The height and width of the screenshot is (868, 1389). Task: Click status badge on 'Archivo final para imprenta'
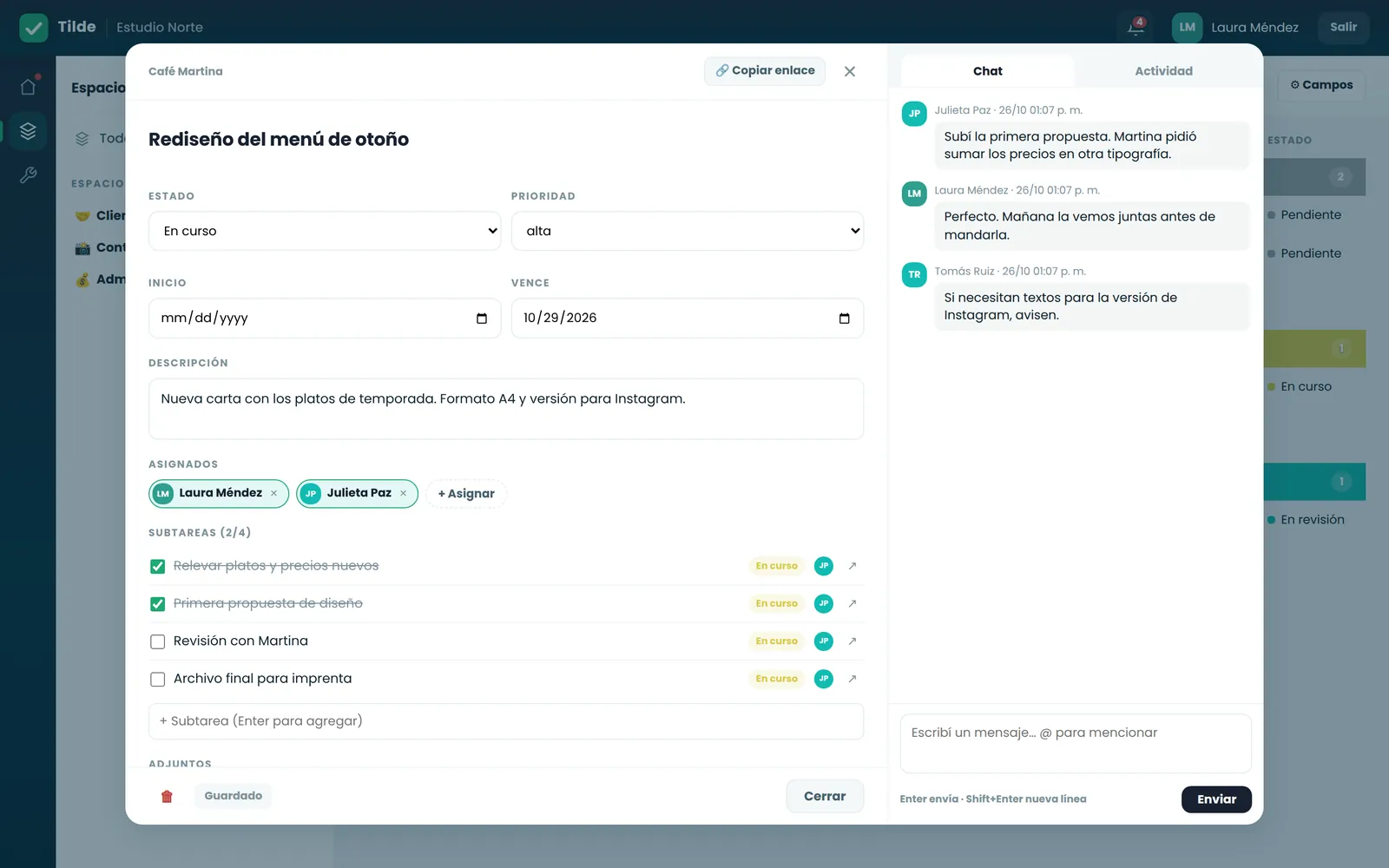[x=776, y=679]
